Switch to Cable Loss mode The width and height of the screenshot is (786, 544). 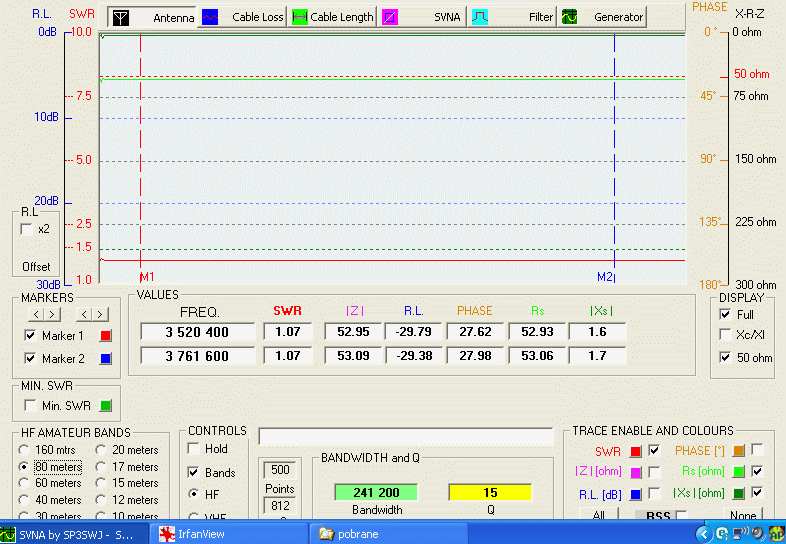pos(244,17)
